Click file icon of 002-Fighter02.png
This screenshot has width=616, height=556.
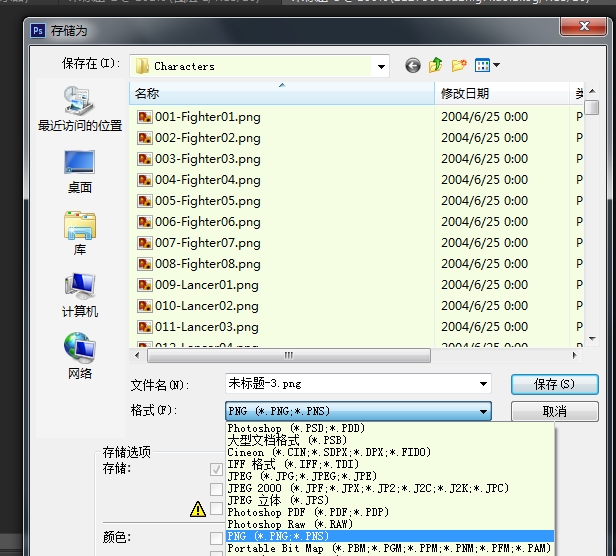(145, 138)
